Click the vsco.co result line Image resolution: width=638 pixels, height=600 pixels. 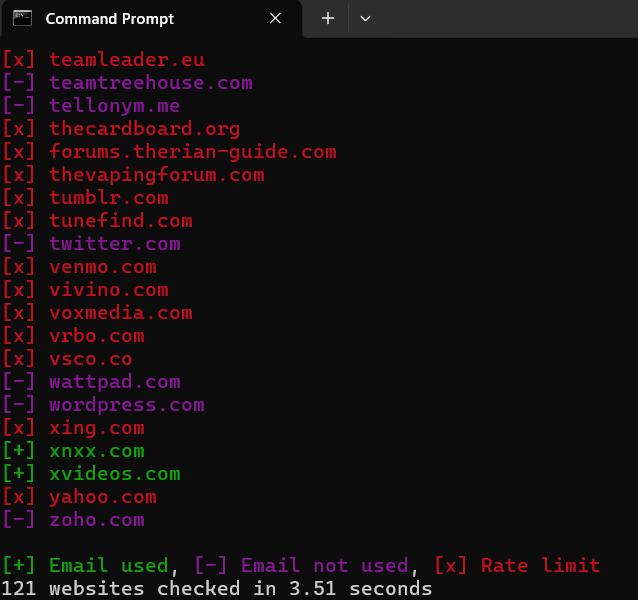click(x=67, y=359)
